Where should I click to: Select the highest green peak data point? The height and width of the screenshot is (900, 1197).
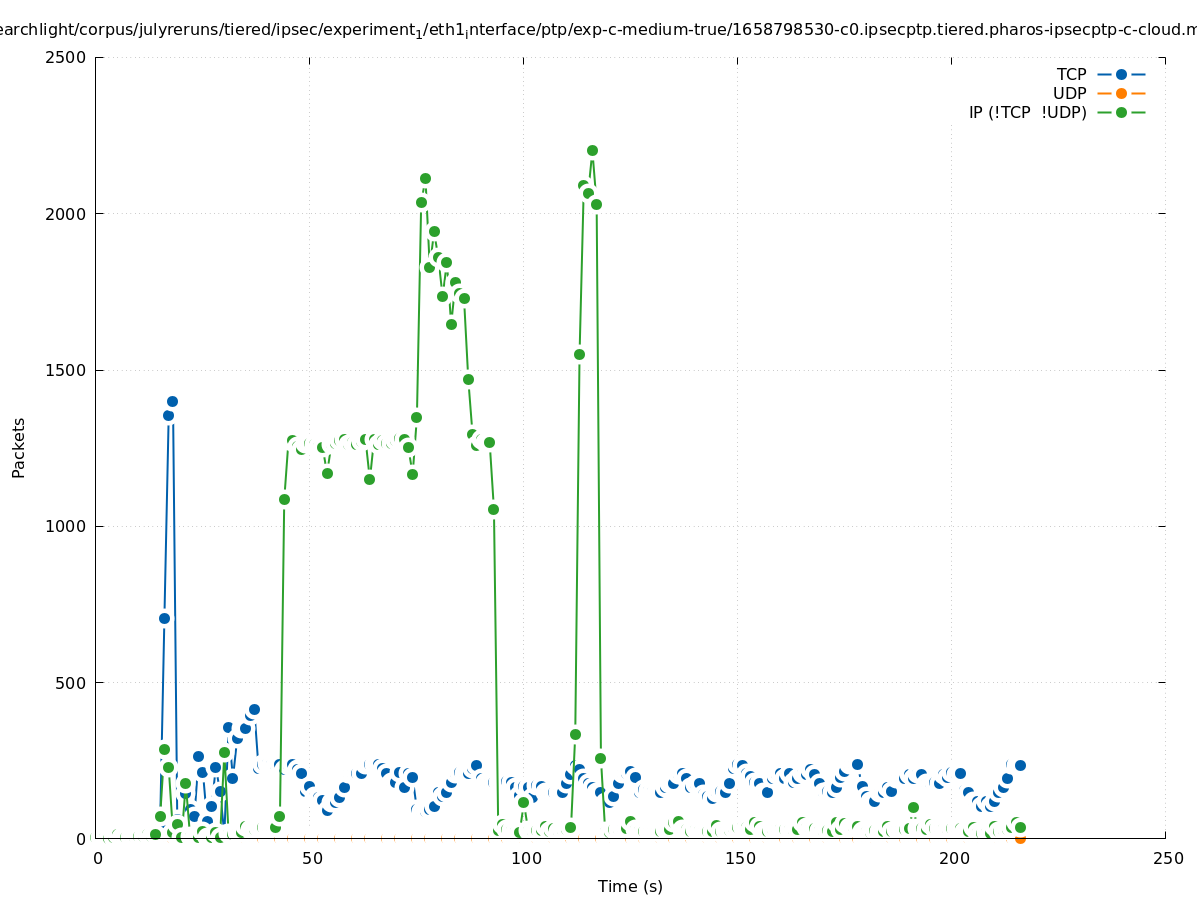tap(592, 151)
